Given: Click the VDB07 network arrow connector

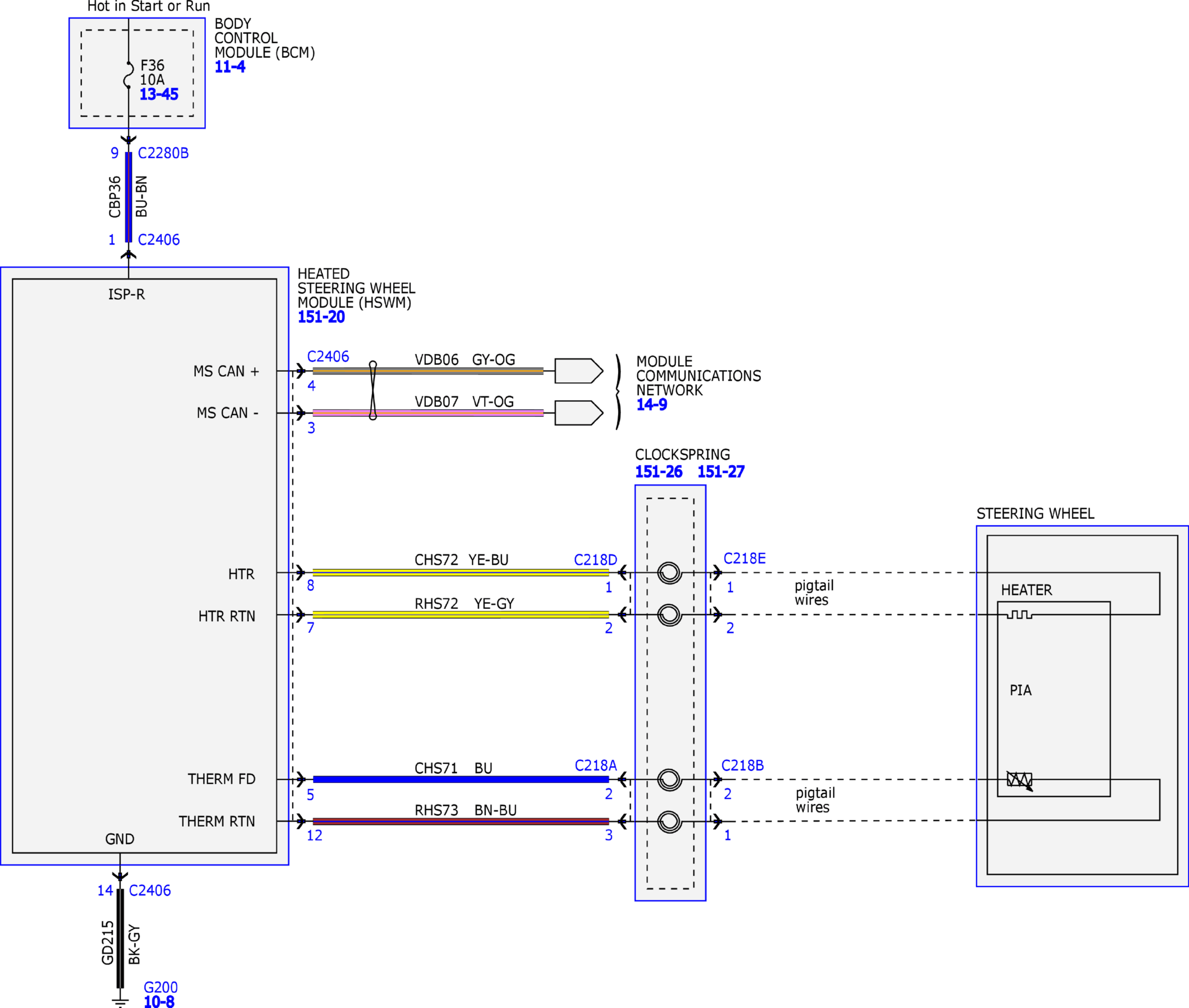Looking at the screenshot, I should tap(579, 413).
